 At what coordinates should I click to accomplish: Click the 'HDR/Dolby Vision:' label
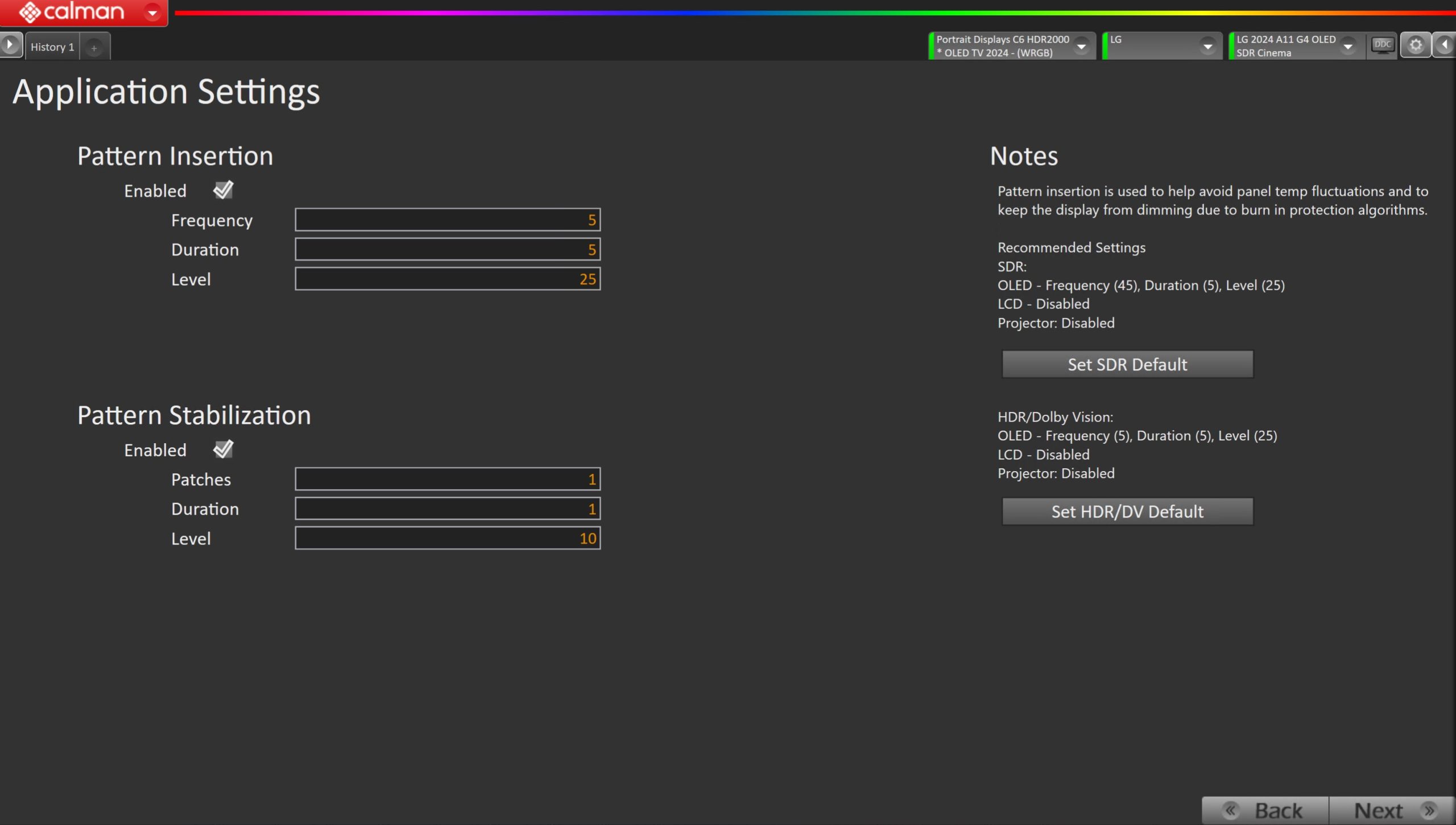pos(1055,417)
